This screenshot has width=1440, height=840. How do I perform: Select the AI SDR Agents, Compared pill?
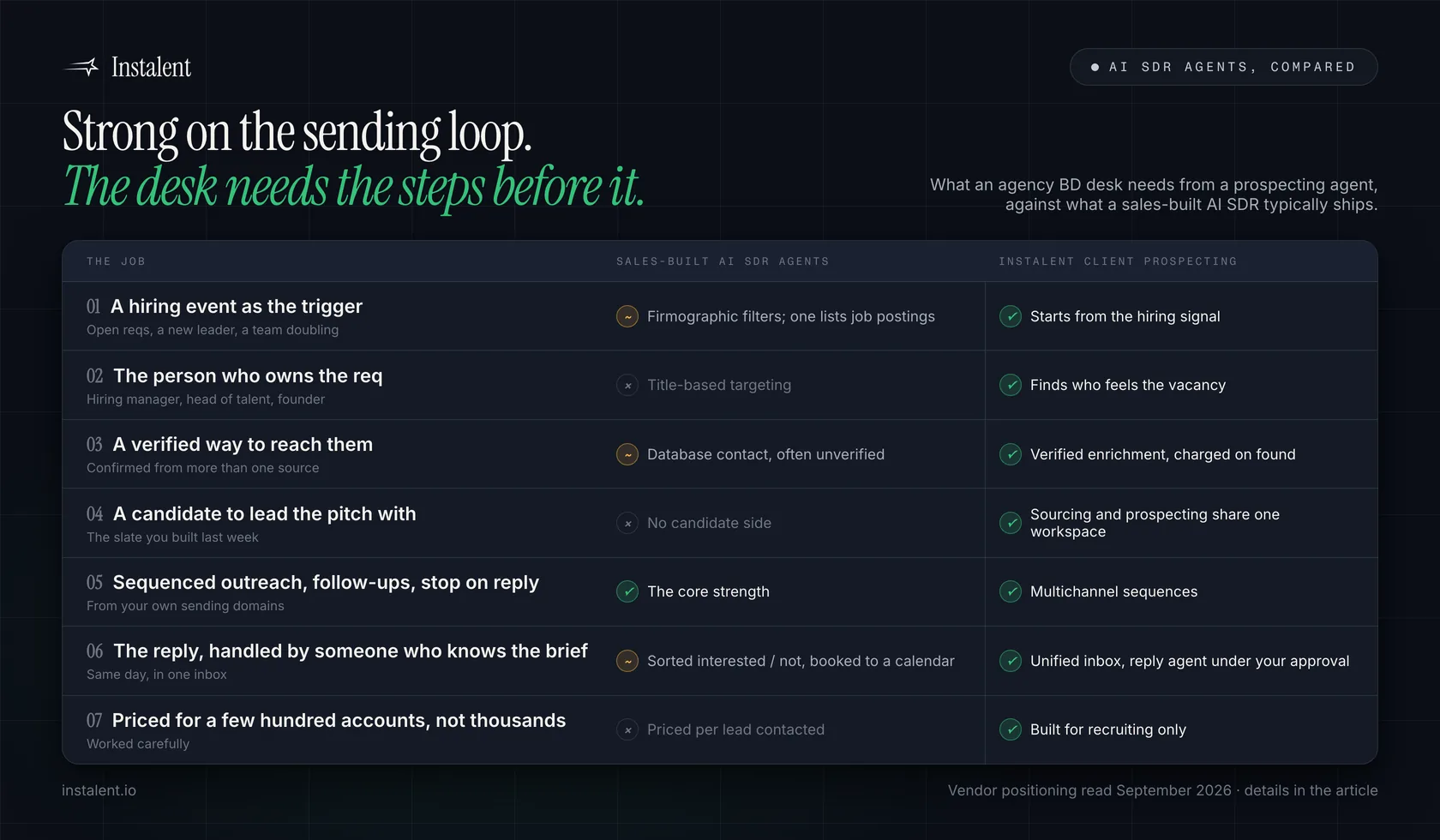coord(1223,67)
